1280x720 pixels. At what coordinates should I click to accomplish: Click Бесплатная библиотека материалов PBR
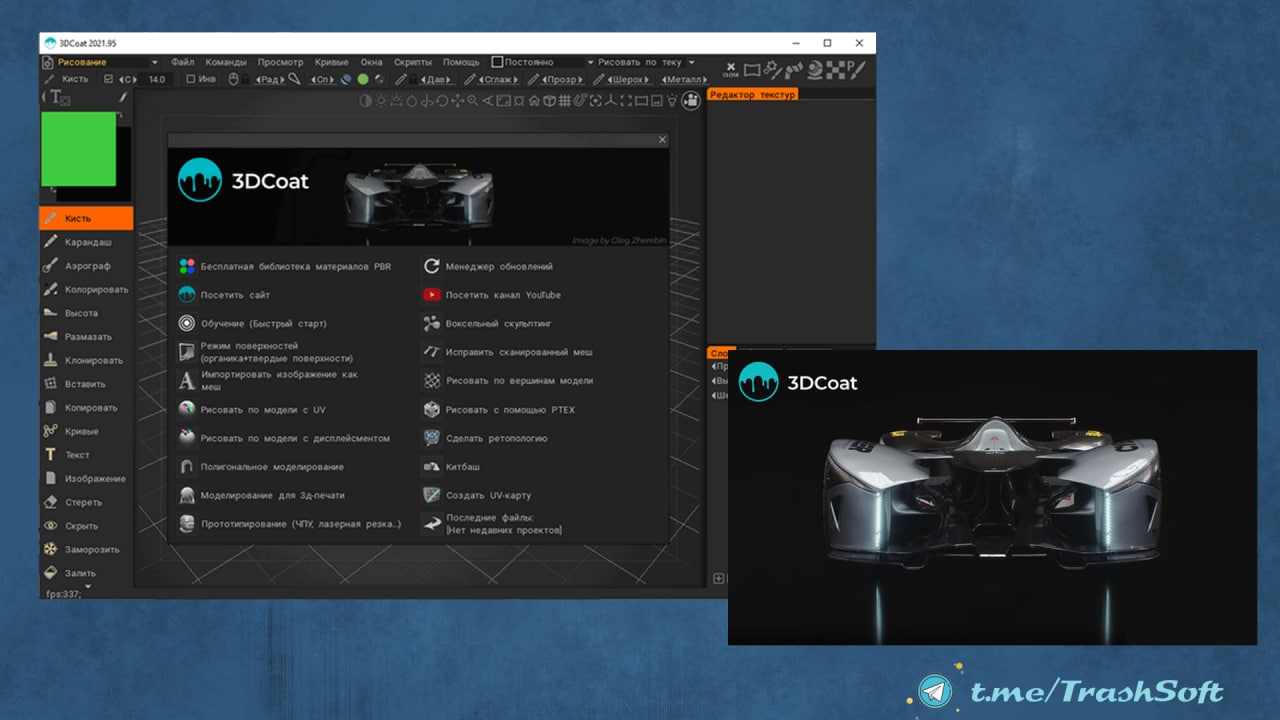click(284, 267)
